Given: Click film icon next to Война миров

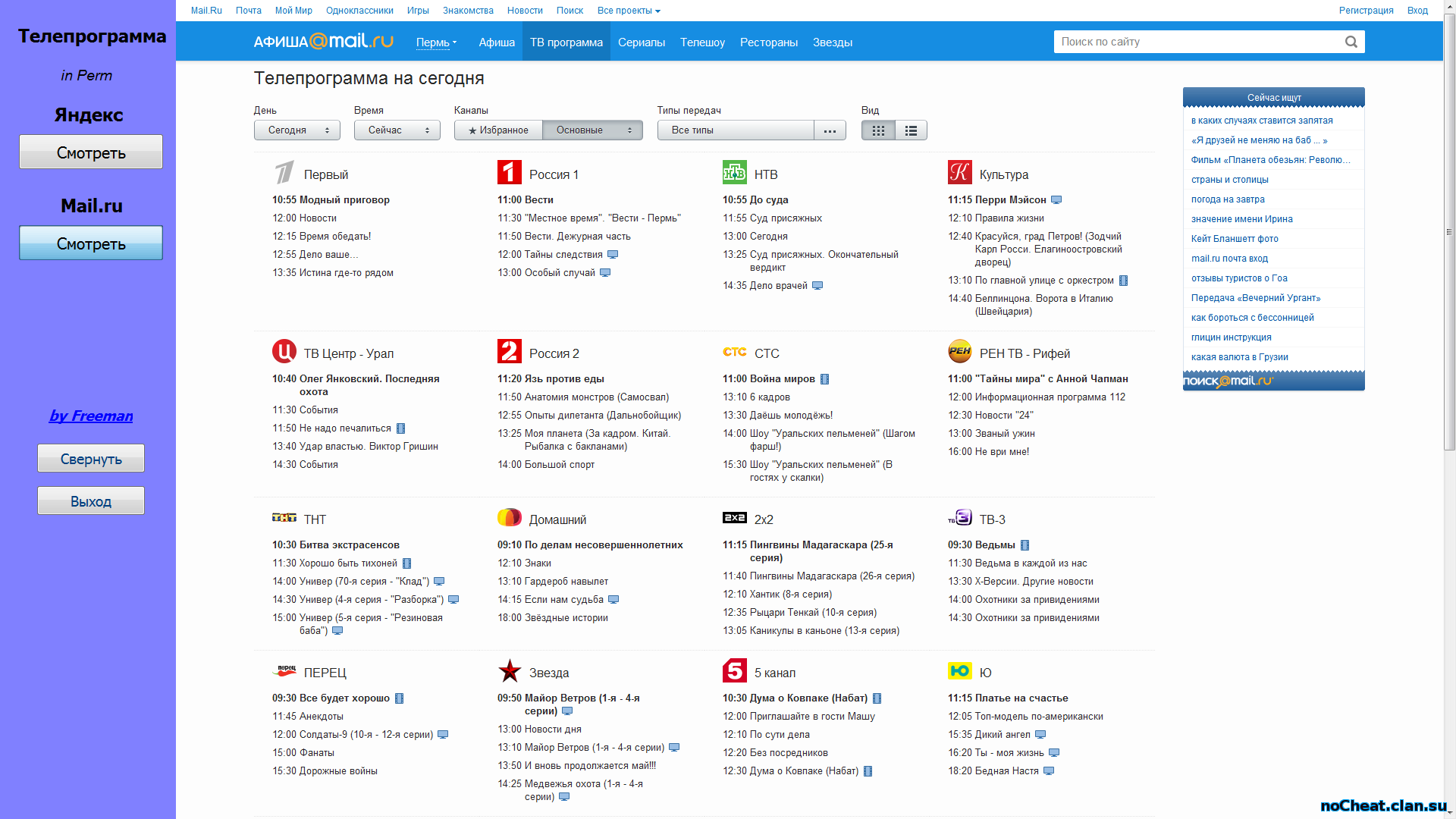Looking at the screenshot, I should (x=825, y=379).
